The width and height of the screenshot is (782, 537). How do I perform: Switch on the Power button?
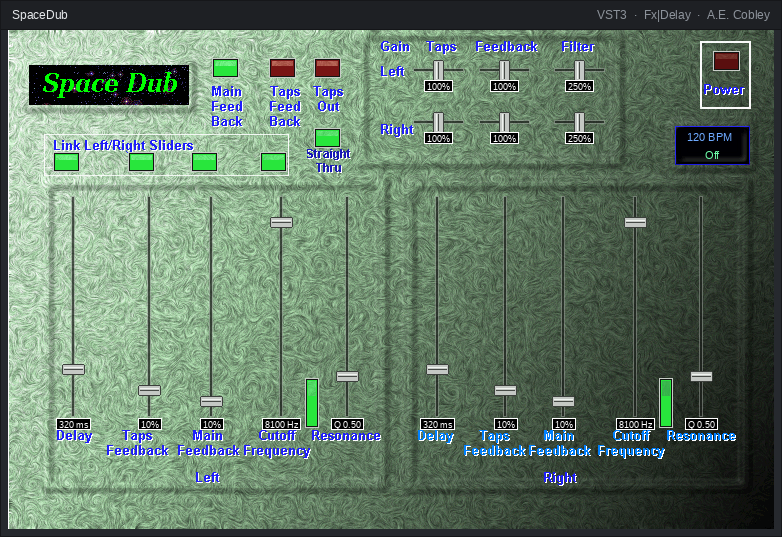coord(726,61)
